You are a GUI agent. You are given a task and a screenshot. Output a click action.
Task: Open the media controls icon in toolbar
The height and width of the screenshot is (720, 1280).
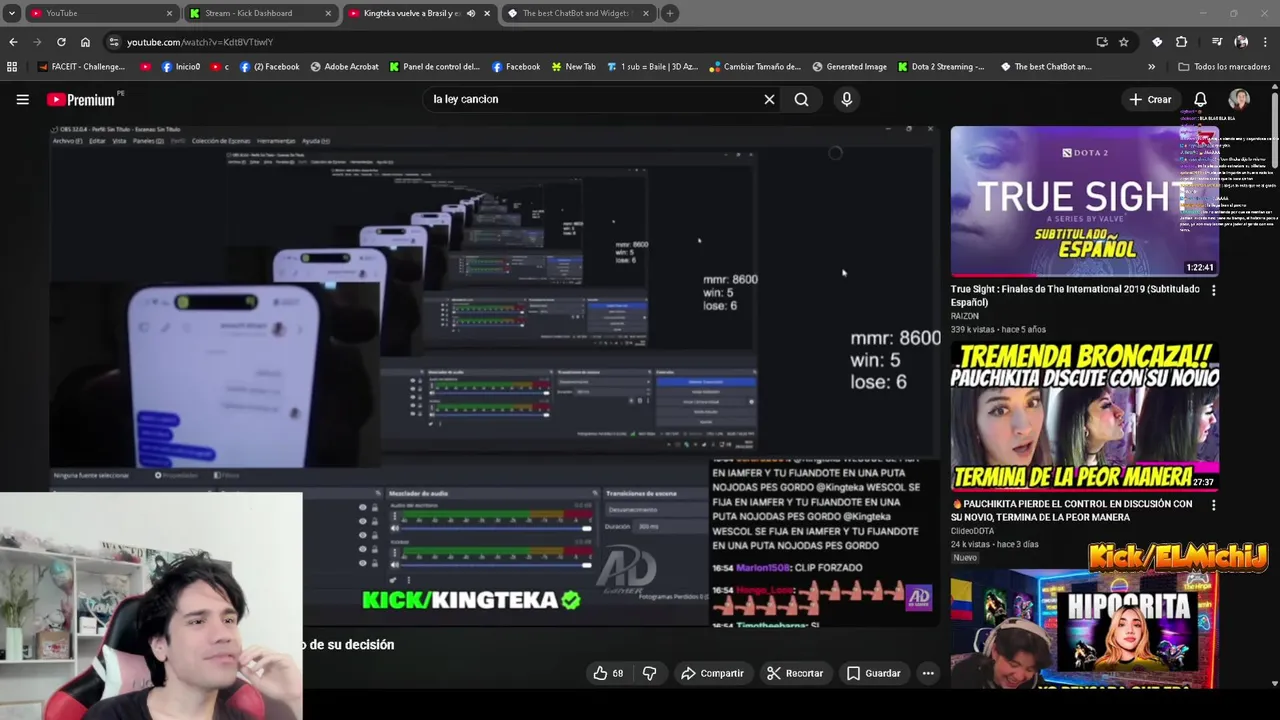(x=1217, y=42)
